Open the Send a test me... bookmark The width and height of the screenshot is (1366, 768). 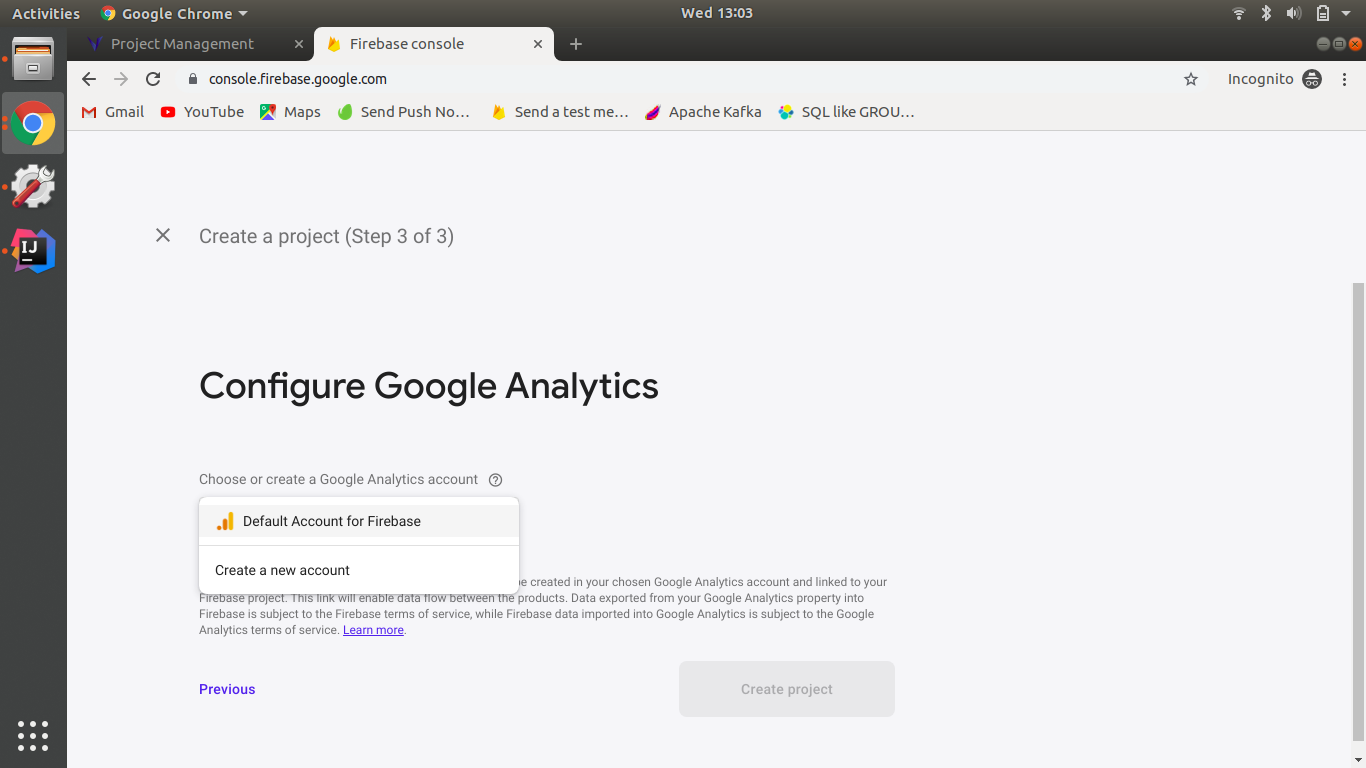(560, 112)
